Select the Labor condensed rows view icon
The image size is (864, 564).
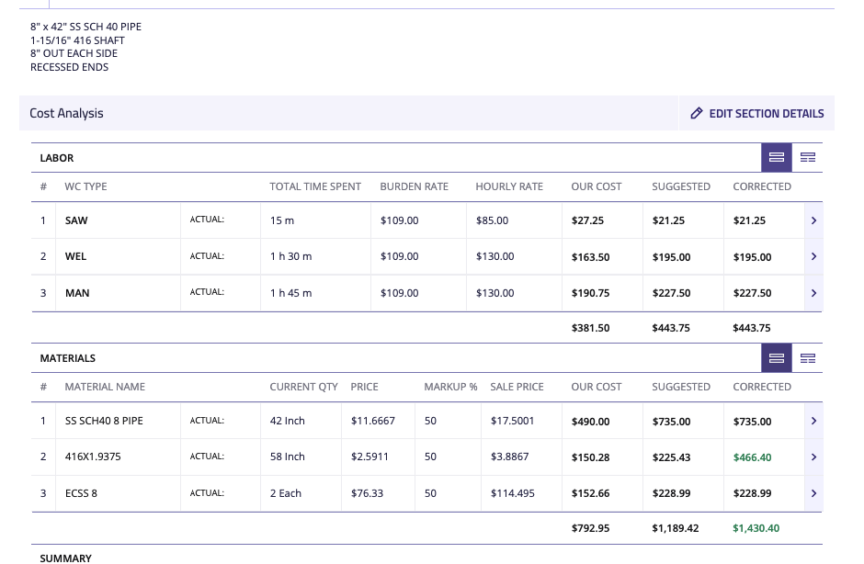(x=776, y=157)
